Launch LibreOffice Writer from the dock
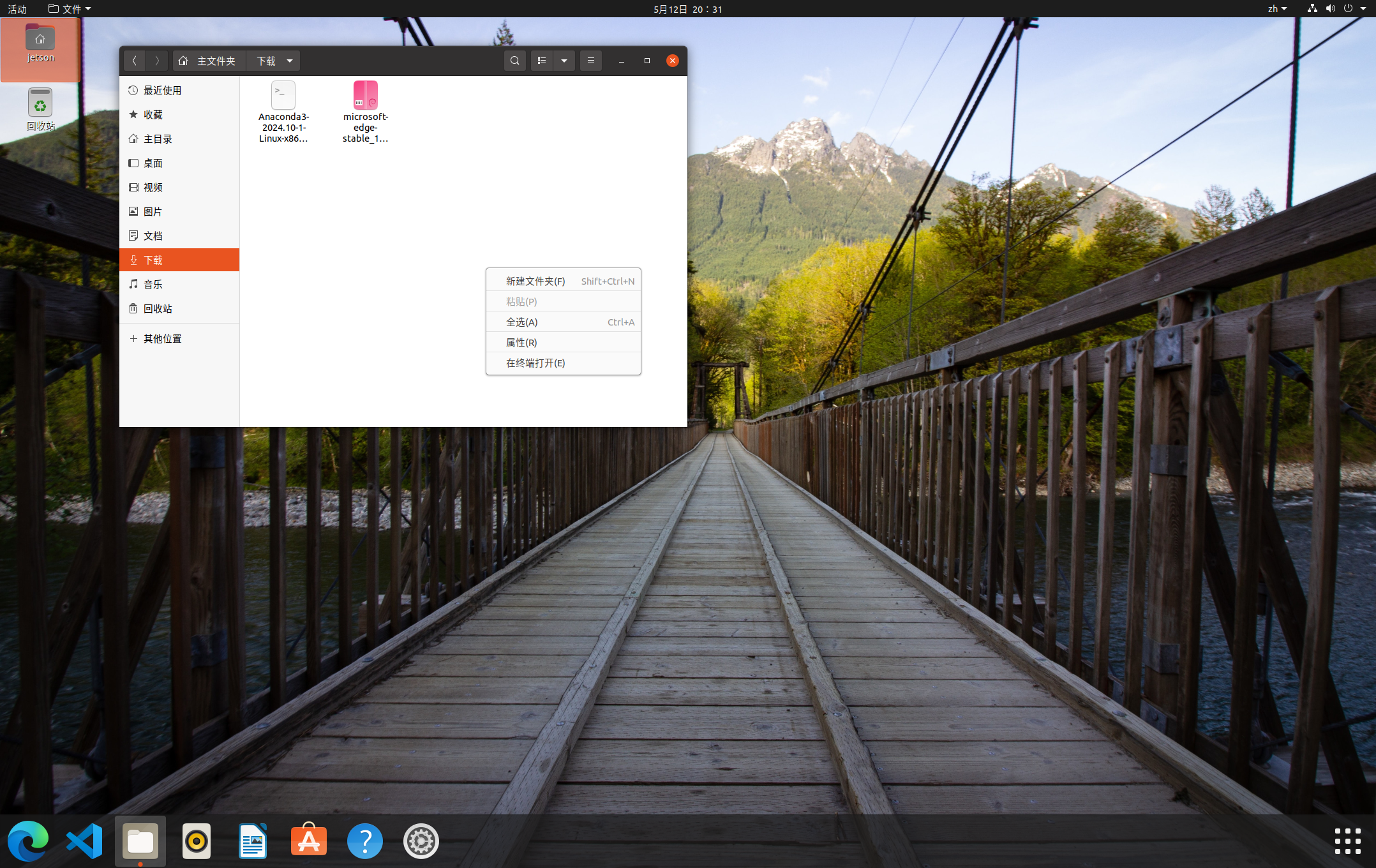The image size is (1376, 868). (253, 841)
